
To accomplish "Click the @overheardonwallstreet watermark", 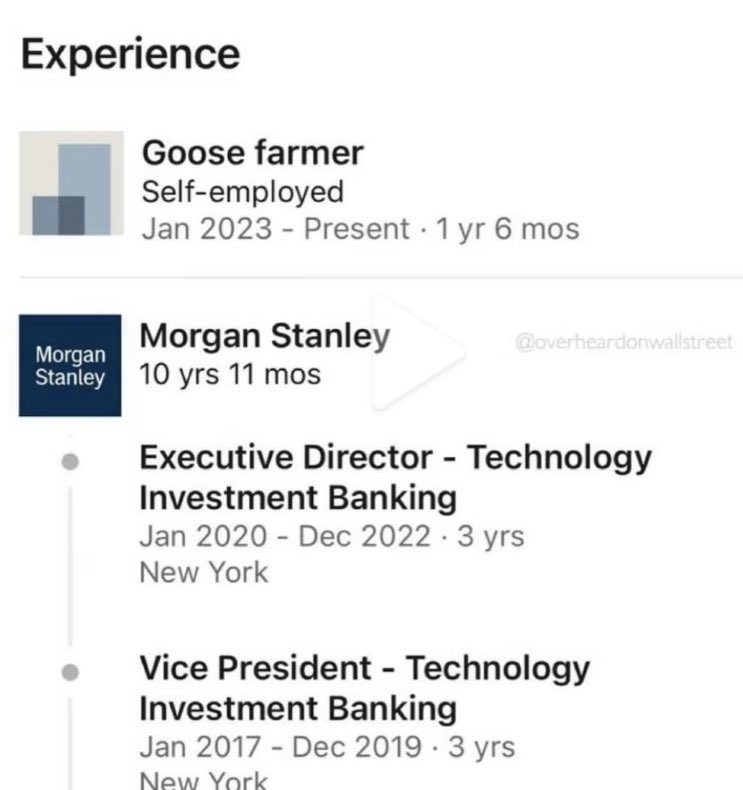I will 623,342.
